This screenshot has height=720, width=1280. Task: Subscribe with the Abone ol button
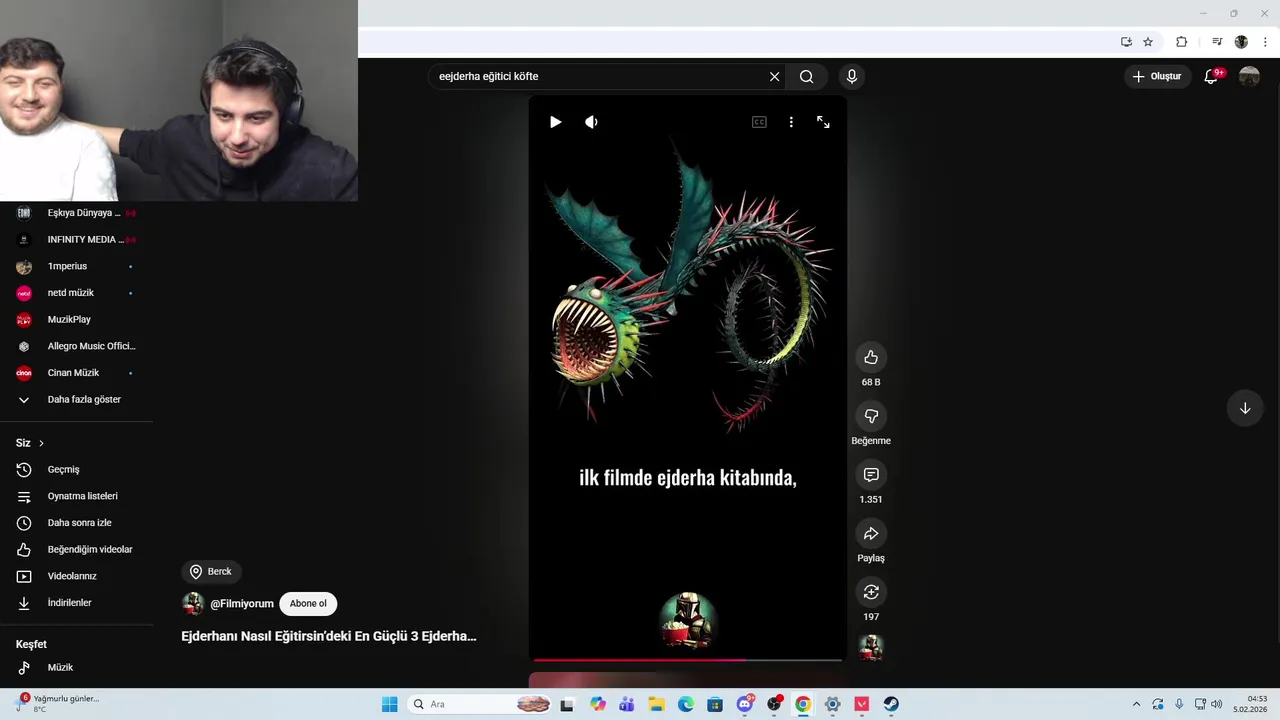point(308,604)
